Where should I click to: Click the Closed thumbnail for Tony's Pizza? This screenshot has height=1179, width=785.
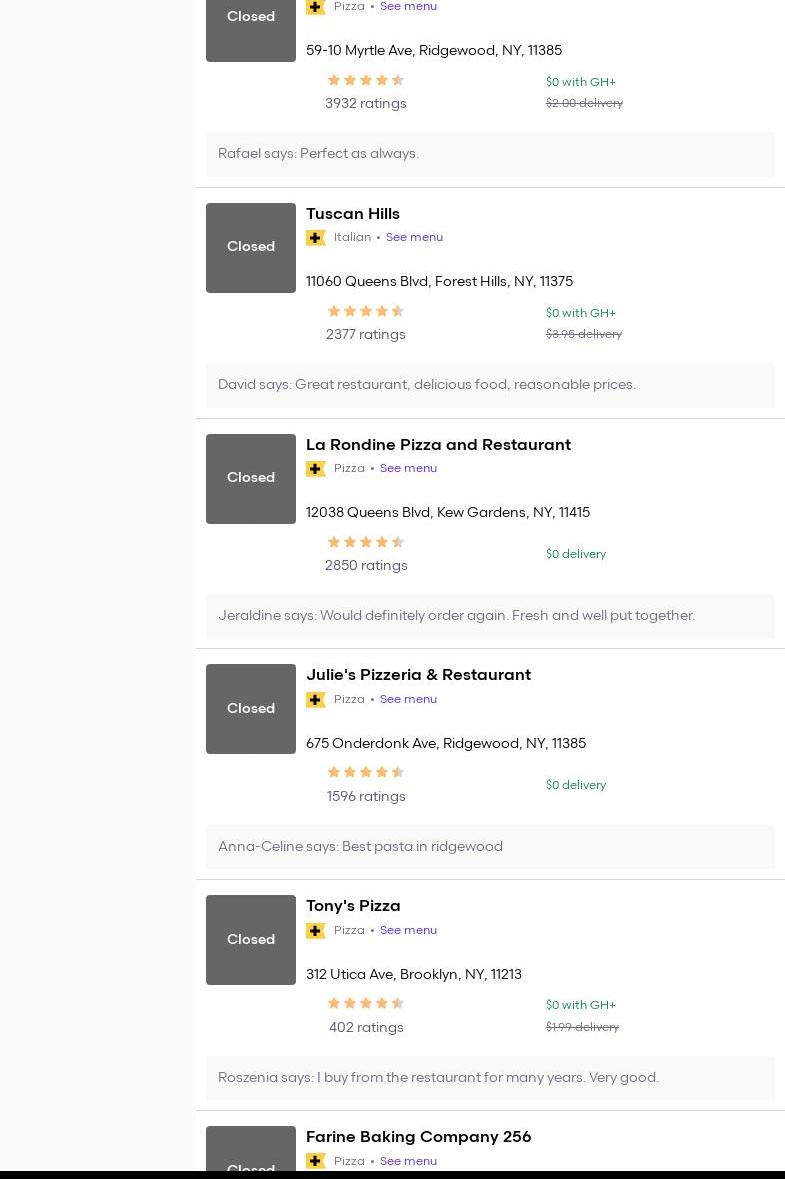251,940
